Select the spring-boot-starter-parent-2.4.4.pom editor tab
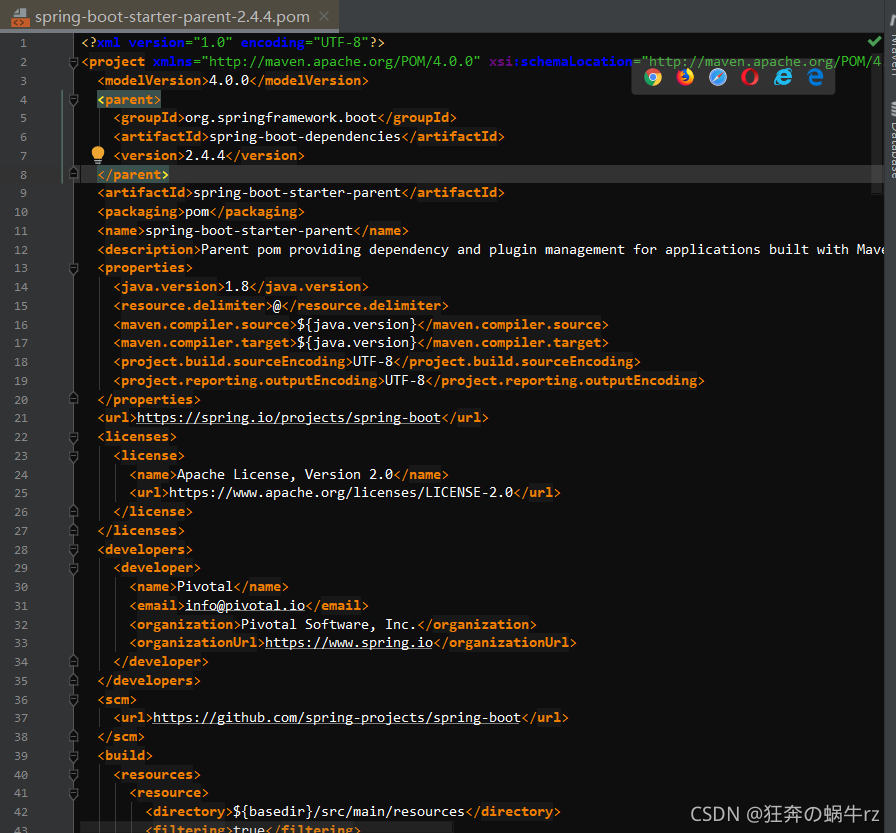This screenshot has height=833, width=896. click(170, 16)
